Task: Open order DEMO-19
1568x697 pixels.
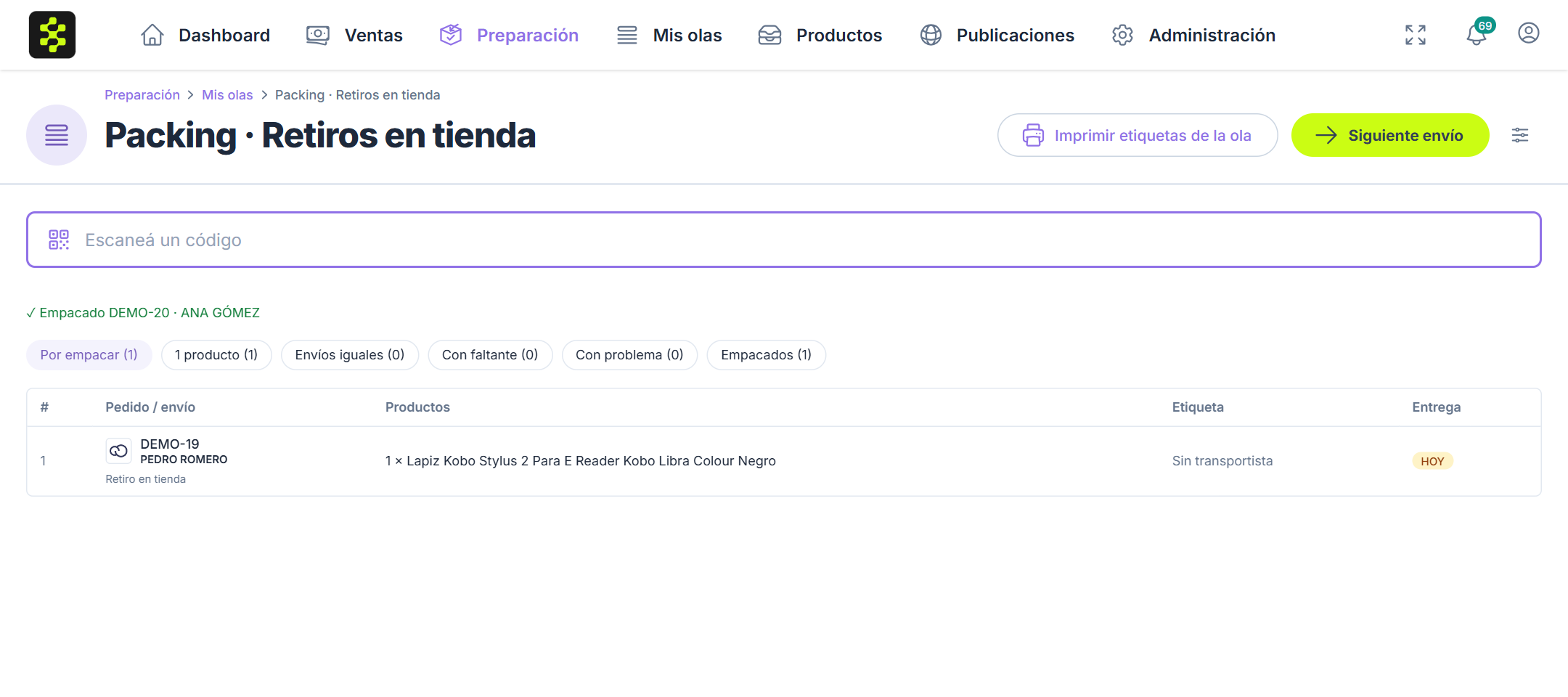Action: point(170,444)
